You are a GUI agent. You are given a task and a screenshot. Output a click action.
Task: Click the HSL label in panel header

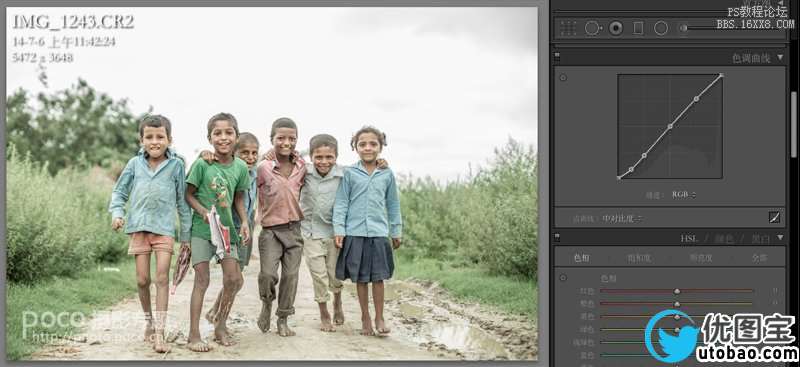[x=688, y=238]
